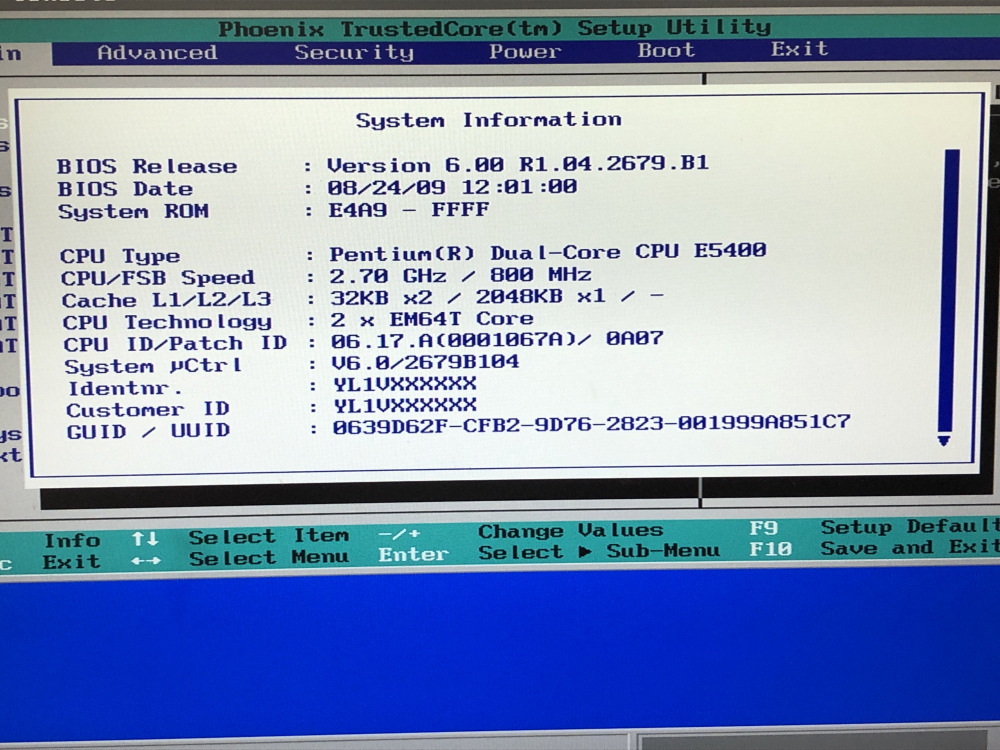The width and height of the screenshot is (1000, 750).
Task: Open the Advanced menu tab
Action: pyautogui.click(x=157, y=52)
